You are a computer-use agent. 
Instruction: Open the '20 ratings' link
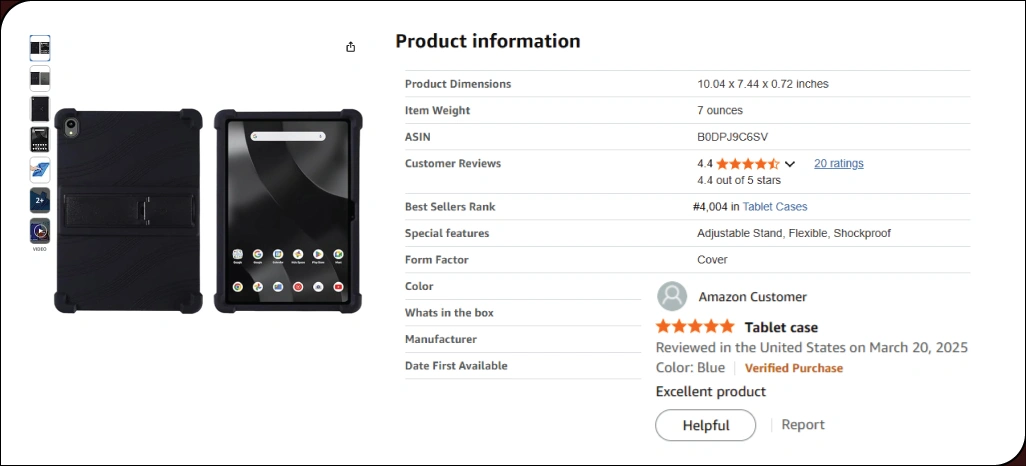838,164
